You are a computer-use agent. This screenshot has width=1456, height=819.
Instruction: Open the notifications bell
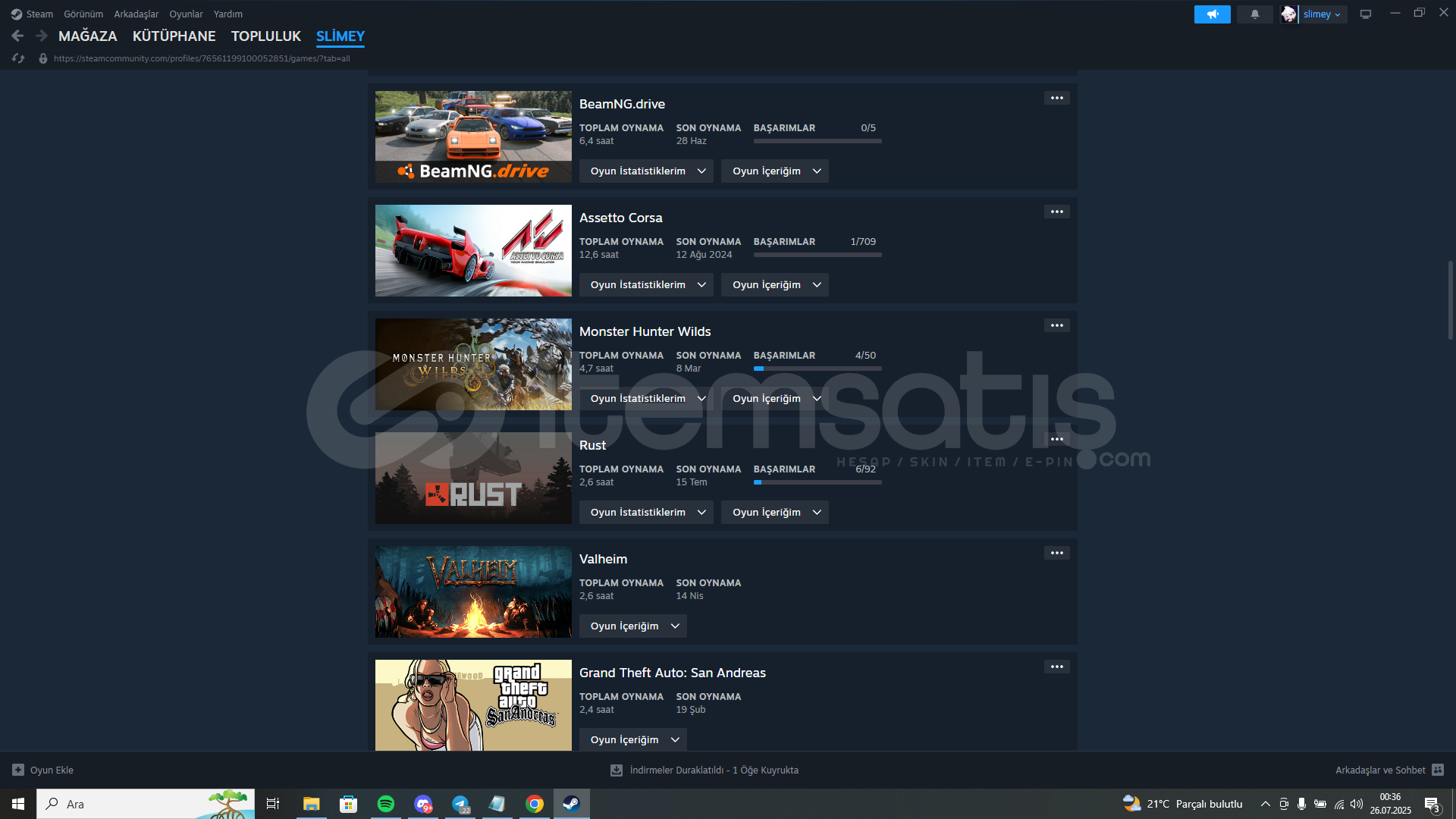point(1254,14)
